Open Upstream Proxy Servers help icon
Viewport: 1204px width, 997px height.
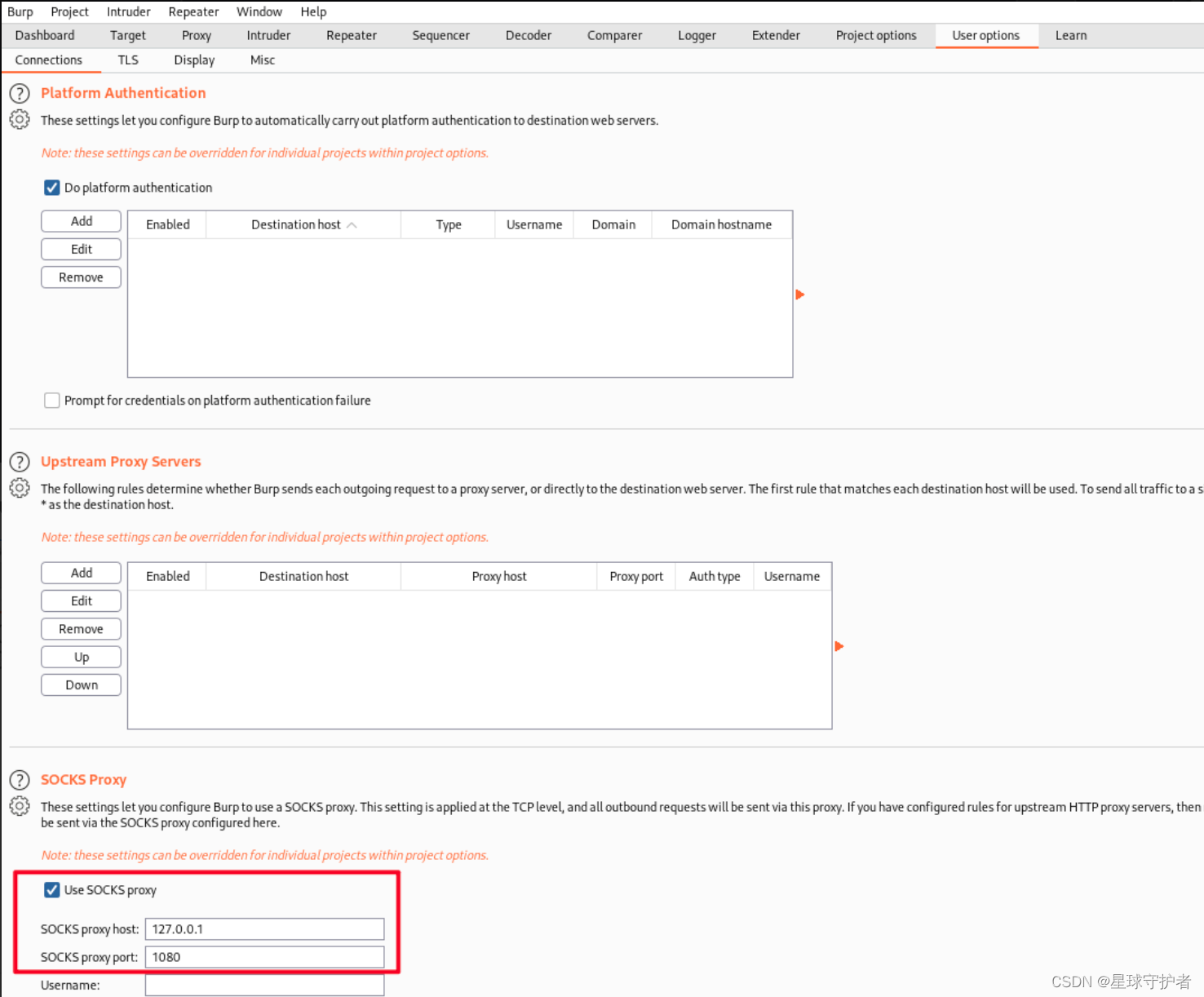[x=20, y=462]
